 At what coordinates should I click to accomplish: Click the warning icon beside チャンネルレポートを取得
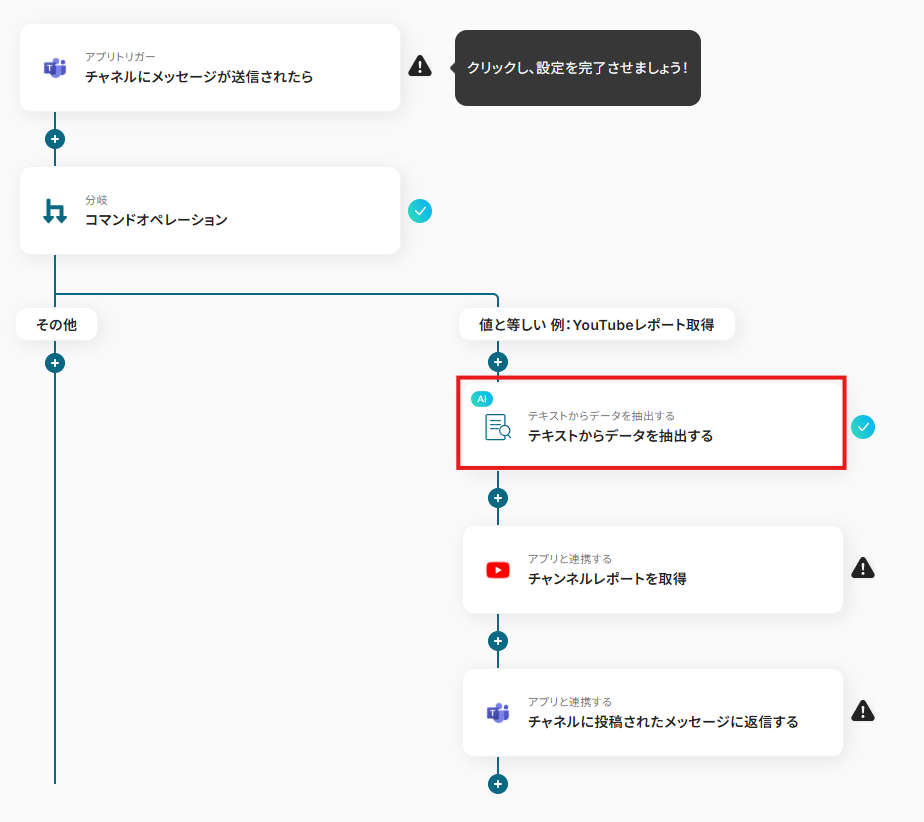coord(863,568)
